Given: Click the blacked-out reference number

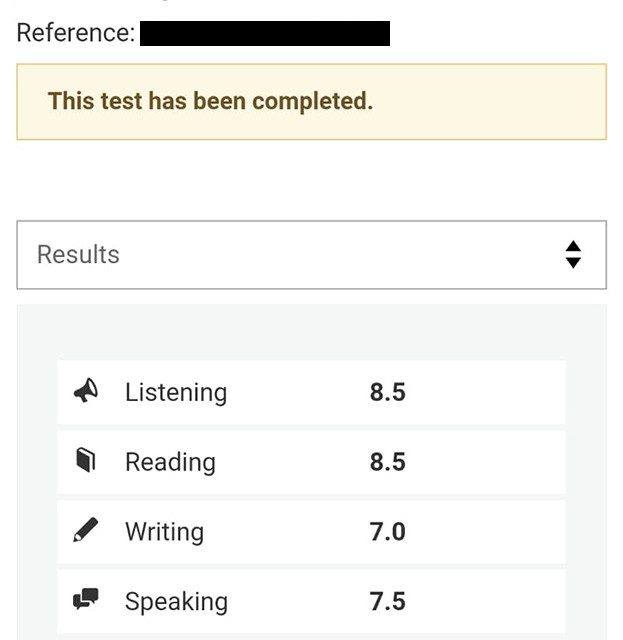Looking at the screenshot, I should click(x=265, y=33).
